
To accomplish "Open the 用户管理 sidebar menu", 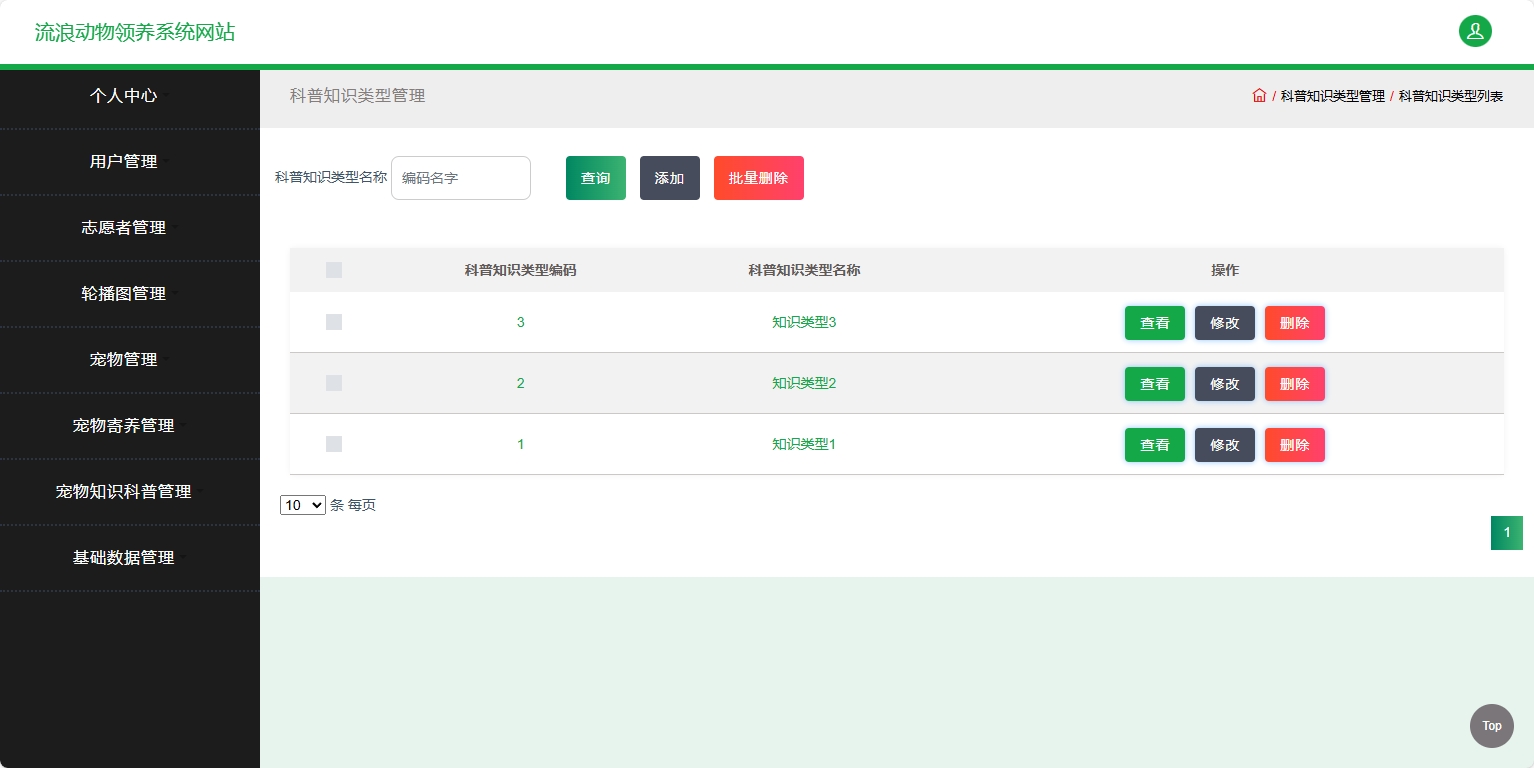I will tap(124, 161).
